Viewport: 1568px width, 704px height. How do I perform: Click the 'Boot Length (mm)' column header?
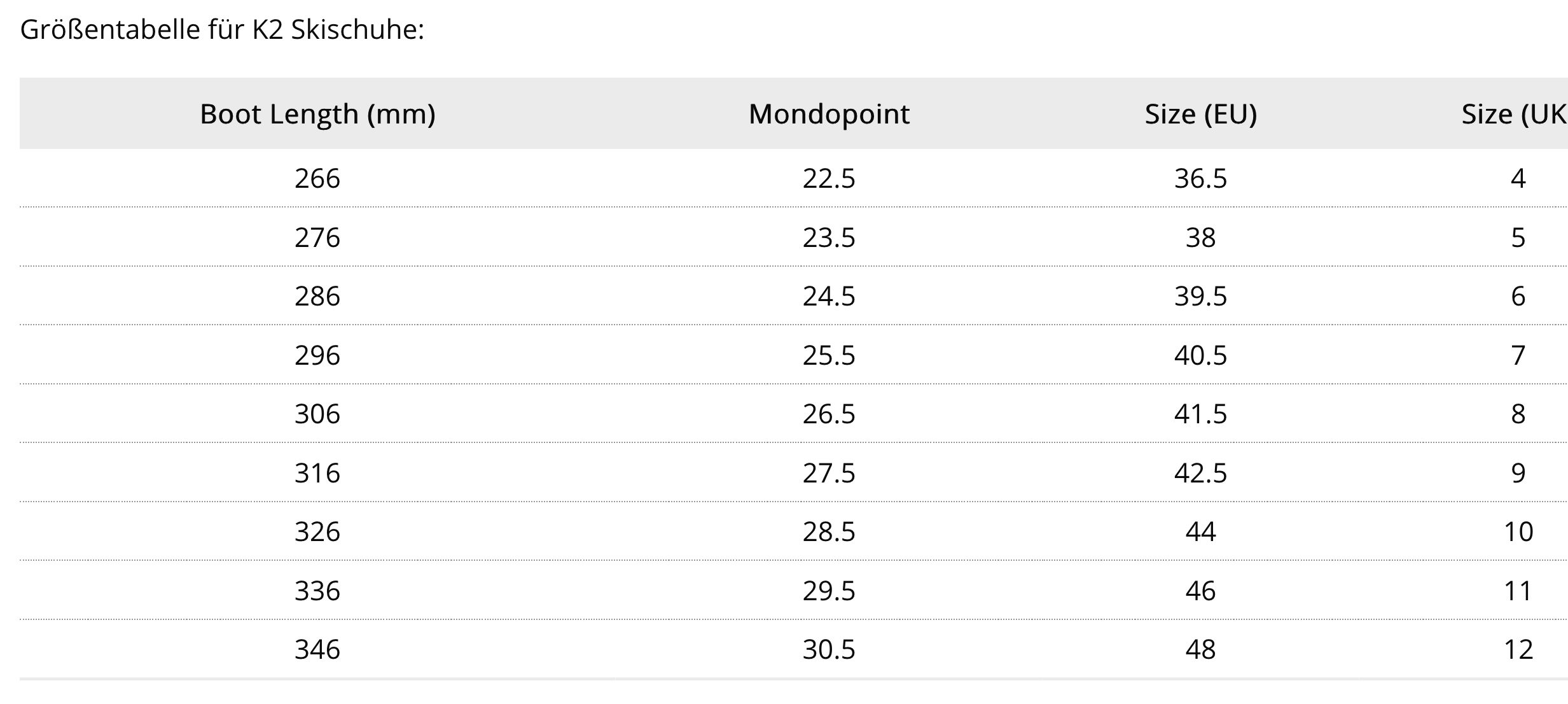click(317, 115)
